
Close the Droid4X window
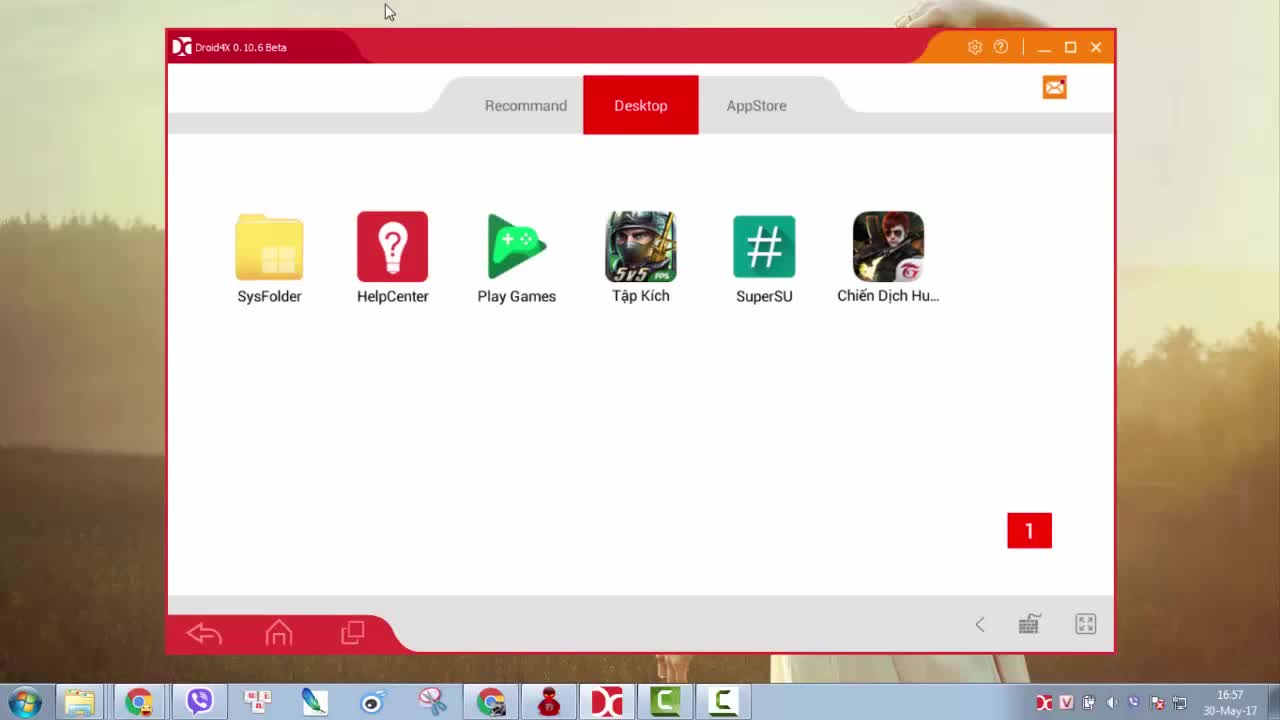[1096, 47]
